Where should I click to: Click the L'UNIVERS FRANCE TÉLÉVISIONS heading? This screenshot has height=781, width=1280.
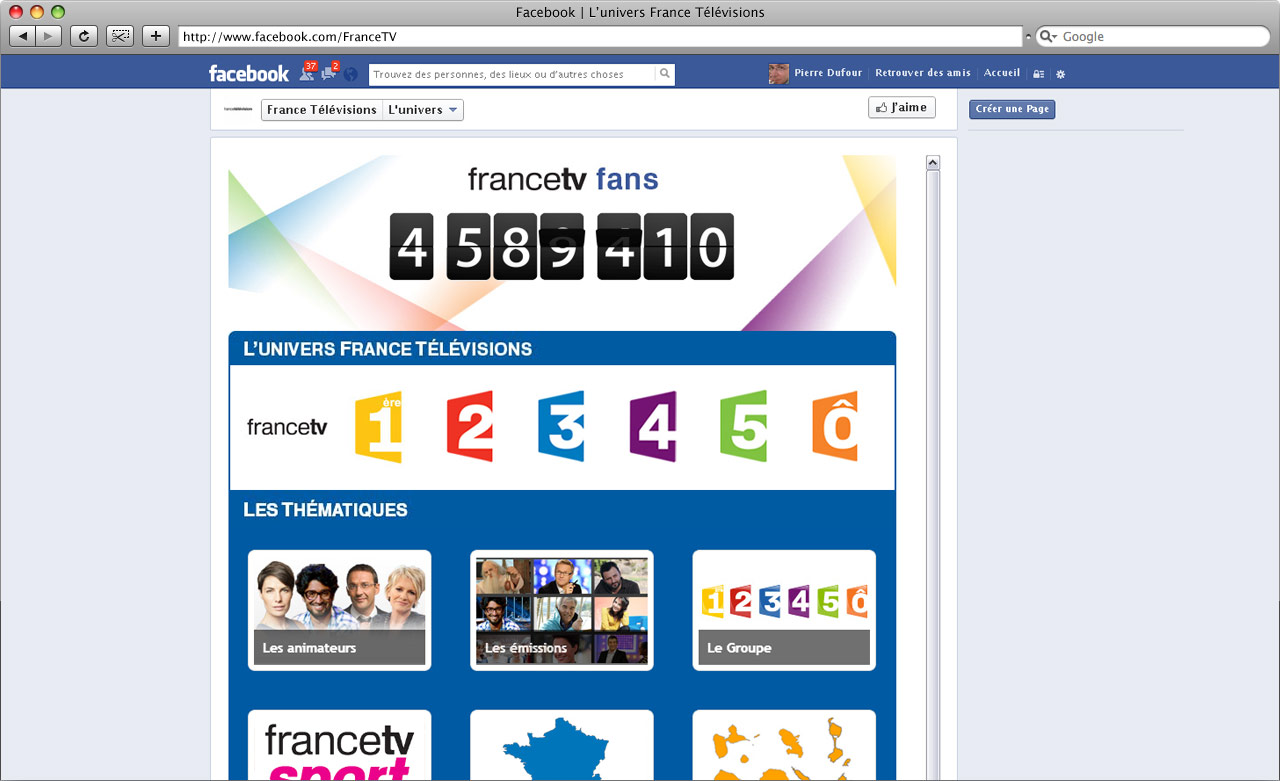388,349
